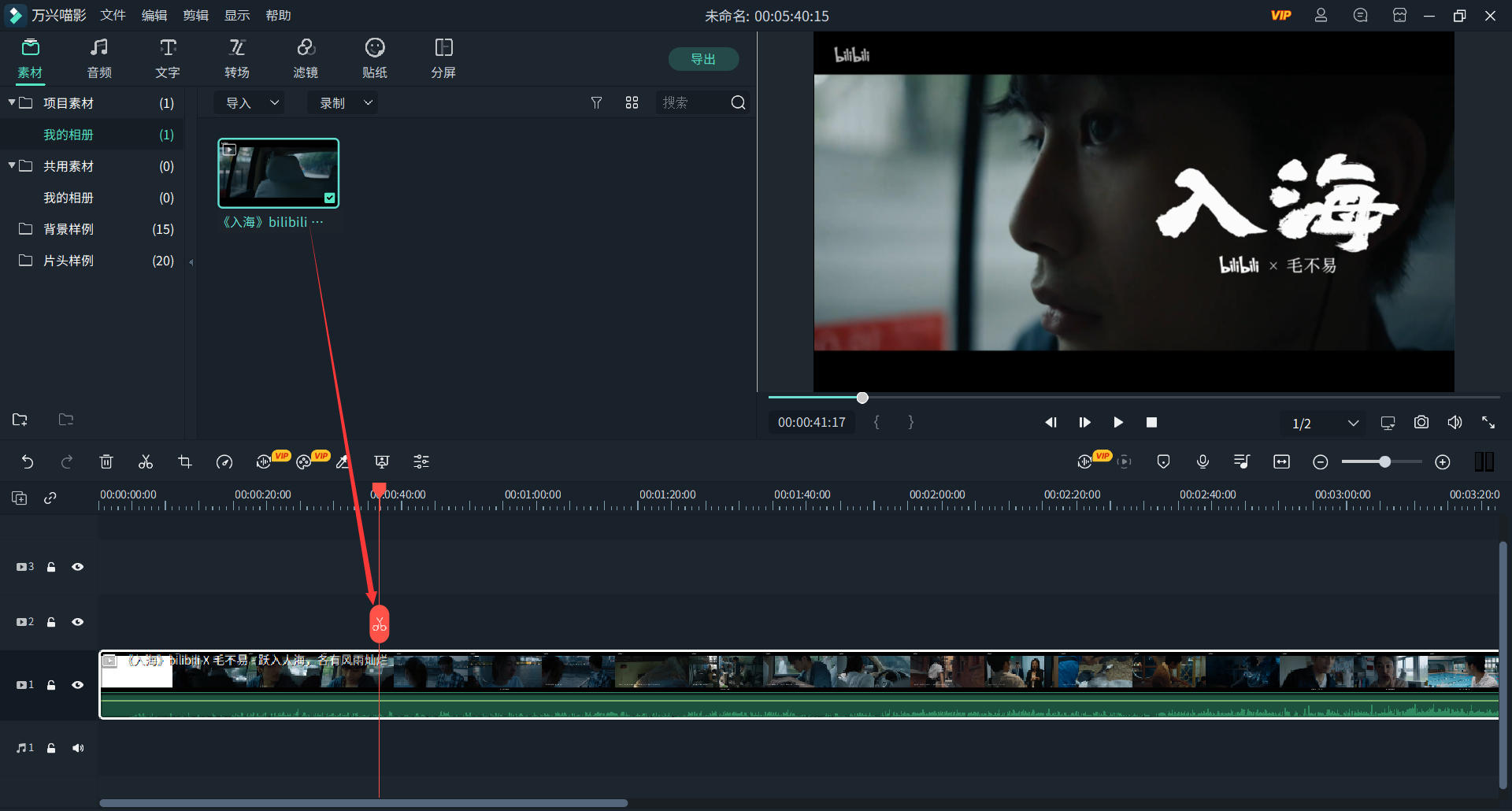Image resolution: width=1512 pixels, height=811 pixels.
Task: Click the undo arrow in timeline toolbar
Action: click(28, 462)
